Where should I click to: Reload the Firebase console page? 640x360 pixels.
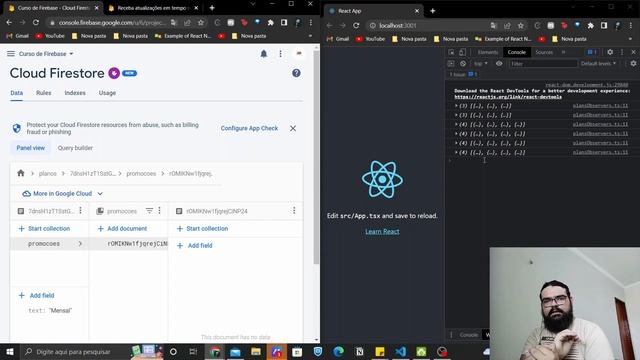tap(36, 22)
